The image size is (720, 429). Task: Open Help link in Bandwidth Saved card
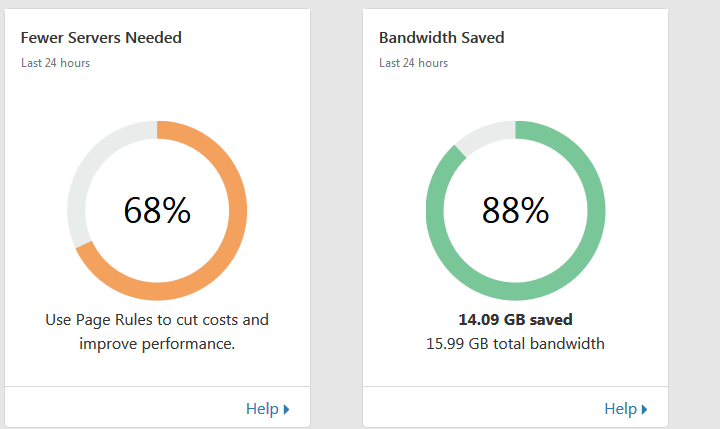coord(620,408)
